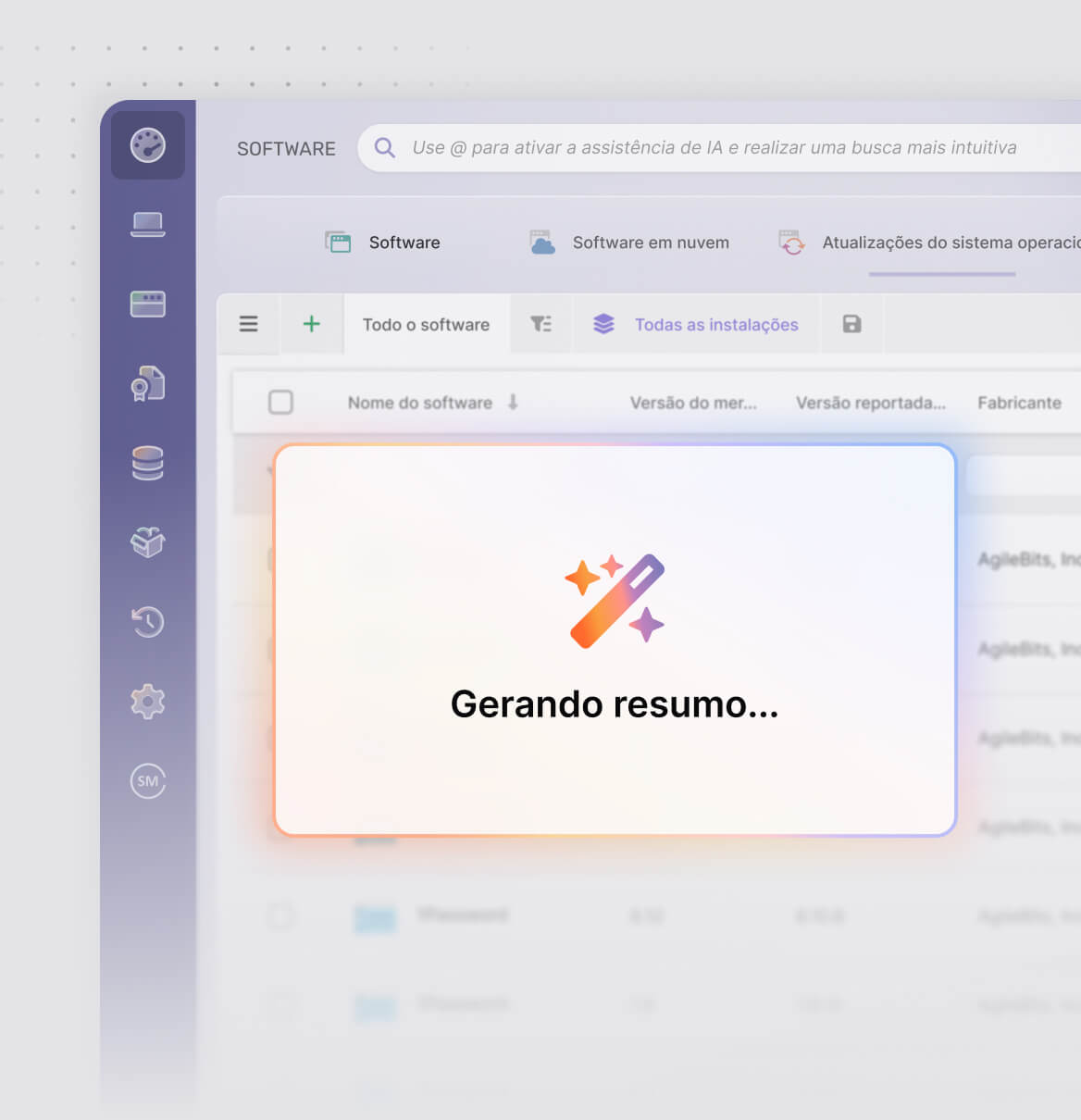Open the software inventory icon in sidebar
Image resolution: width=1081 pixels, height=1120 pixels.
pos(147,303)
